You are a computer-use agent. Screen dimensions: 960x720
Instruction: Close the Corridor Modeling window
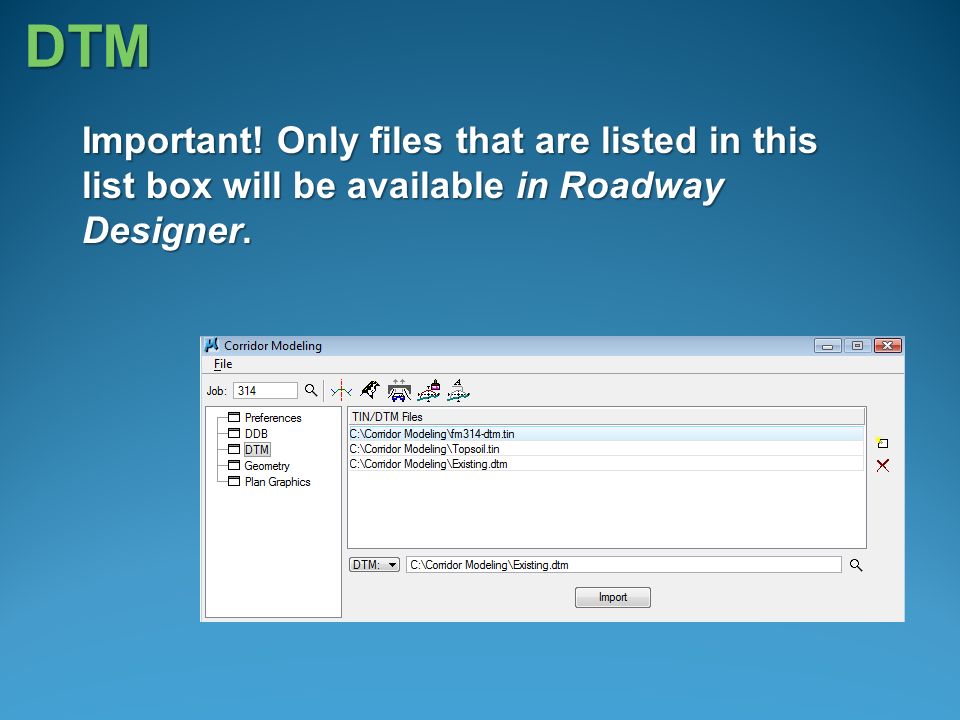(x=887, y=346)
